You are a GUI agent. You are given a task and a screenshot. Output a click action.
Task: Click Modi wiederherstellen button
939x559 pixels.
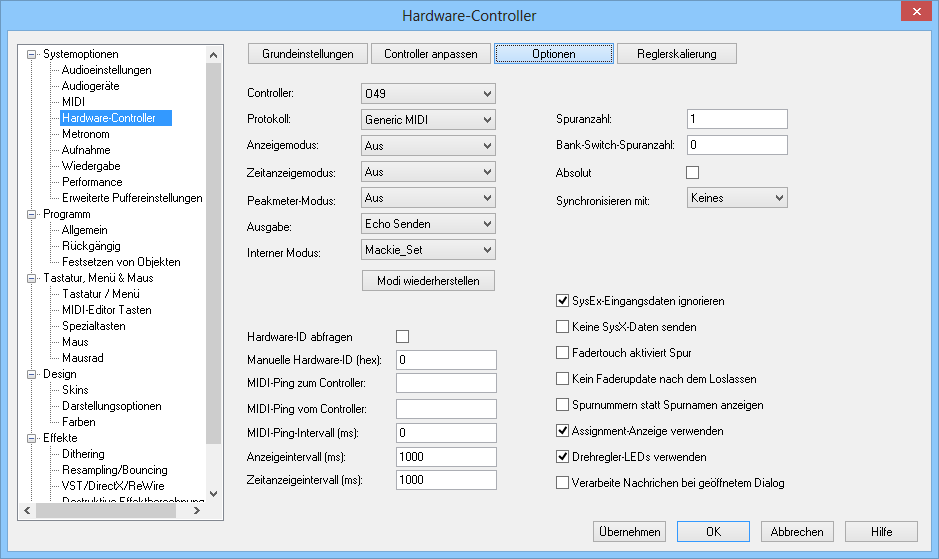(x=428, y=281)
